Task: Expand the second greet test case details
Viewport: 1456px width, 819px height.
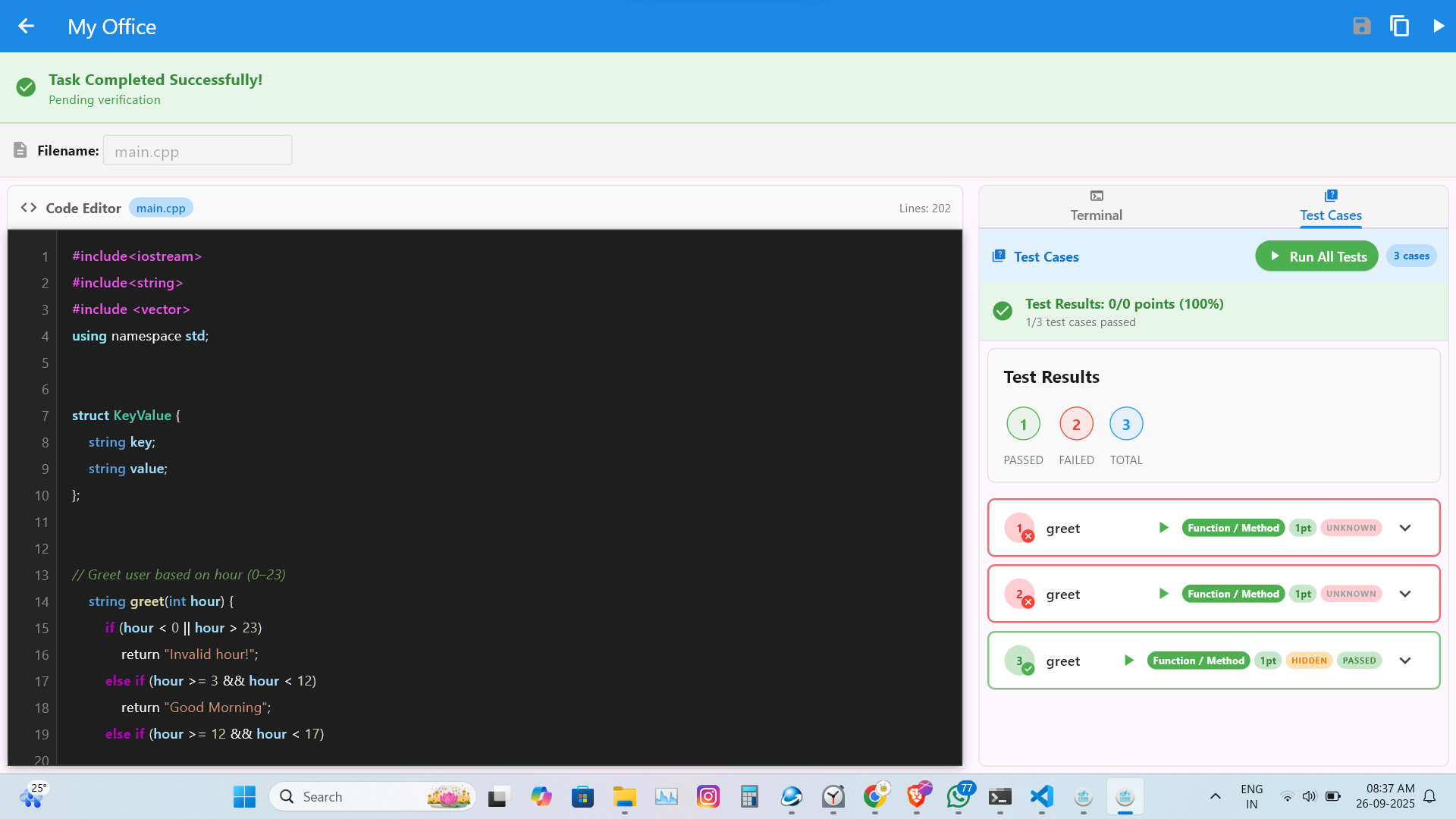Action: [1404, 594]
